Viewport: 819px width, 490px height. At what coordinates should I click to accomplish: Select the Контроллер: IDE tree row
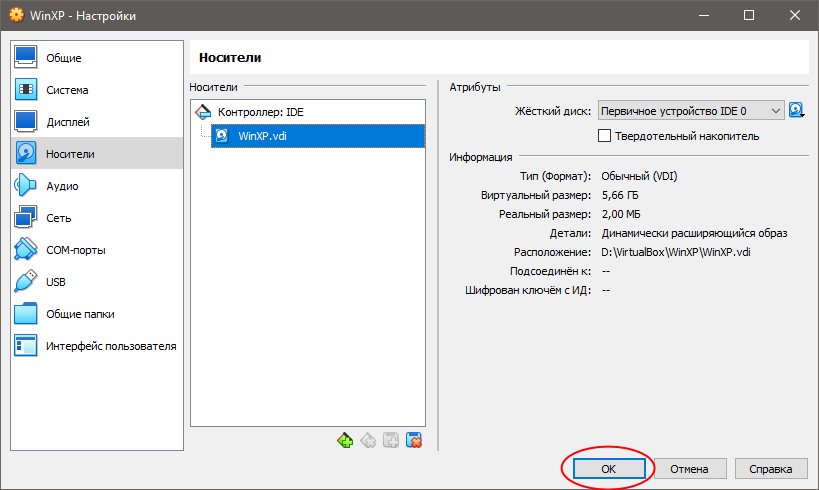[308, 112]
